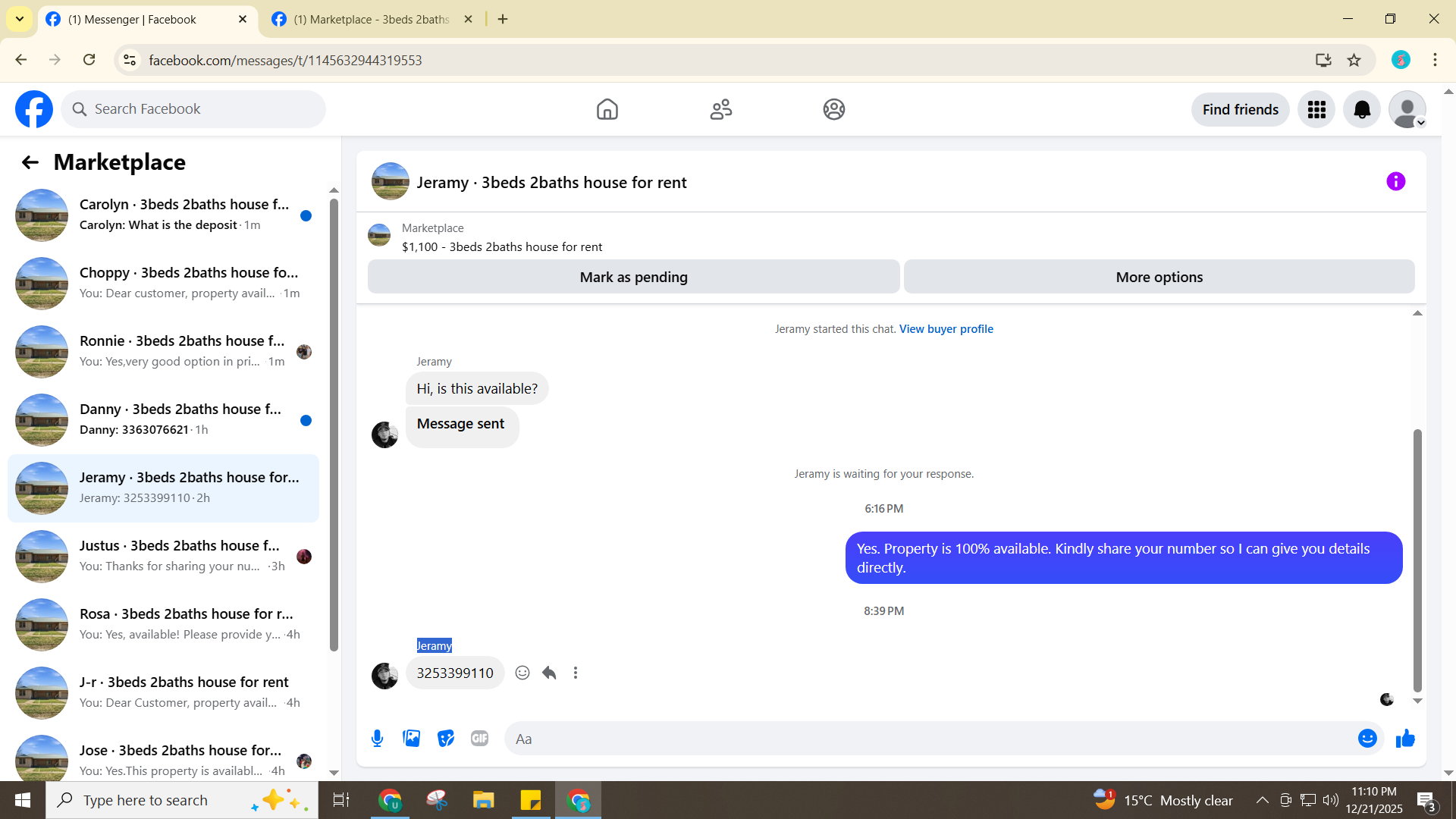This screenshot has width=1456, height=819.
Task: Open Rosa's conversation
Action: coord(163,625)
